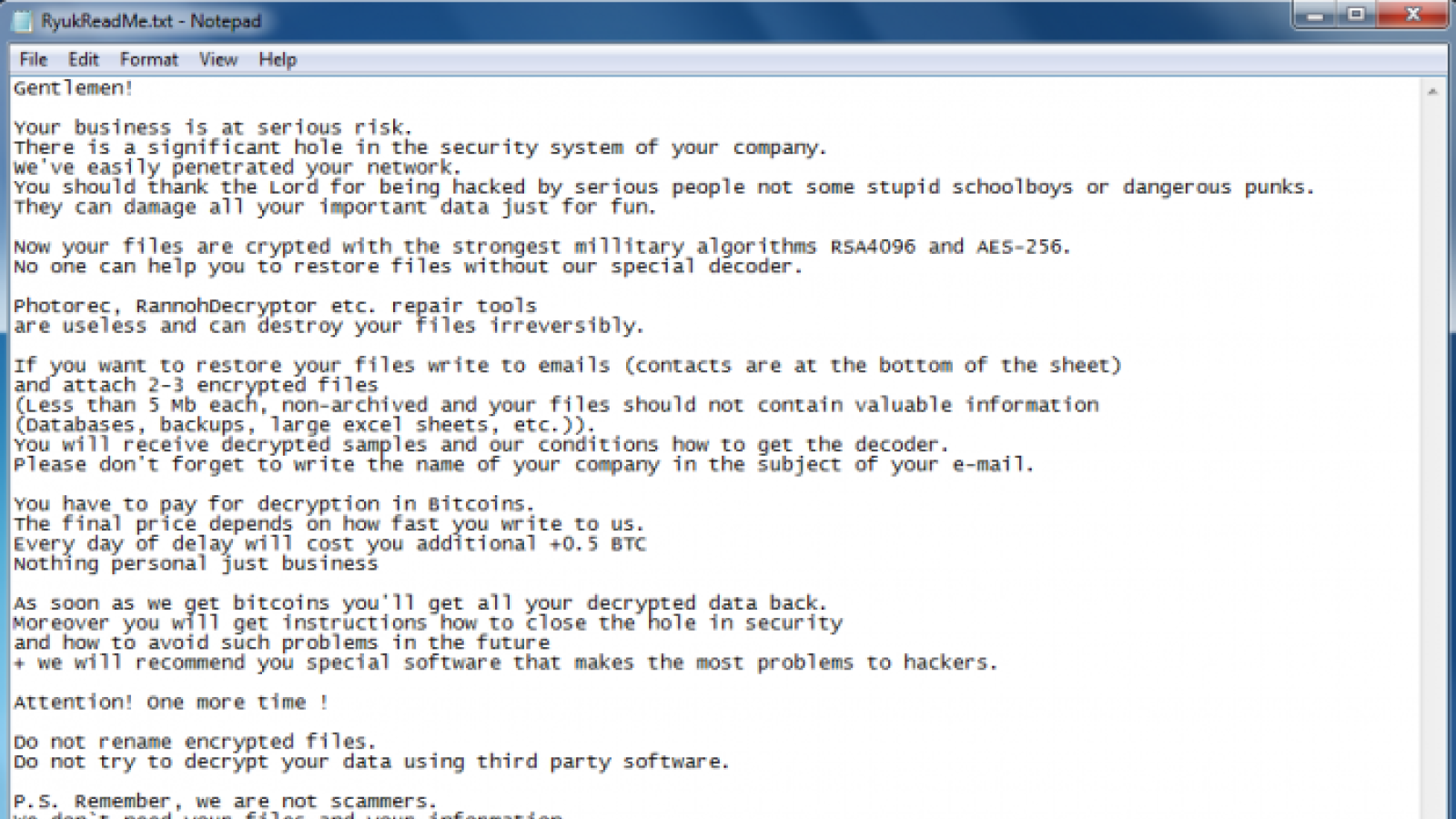1456x819 pixels.
Task: Click the line 'Attention! One more time !'
Action: tap(170, 703)
